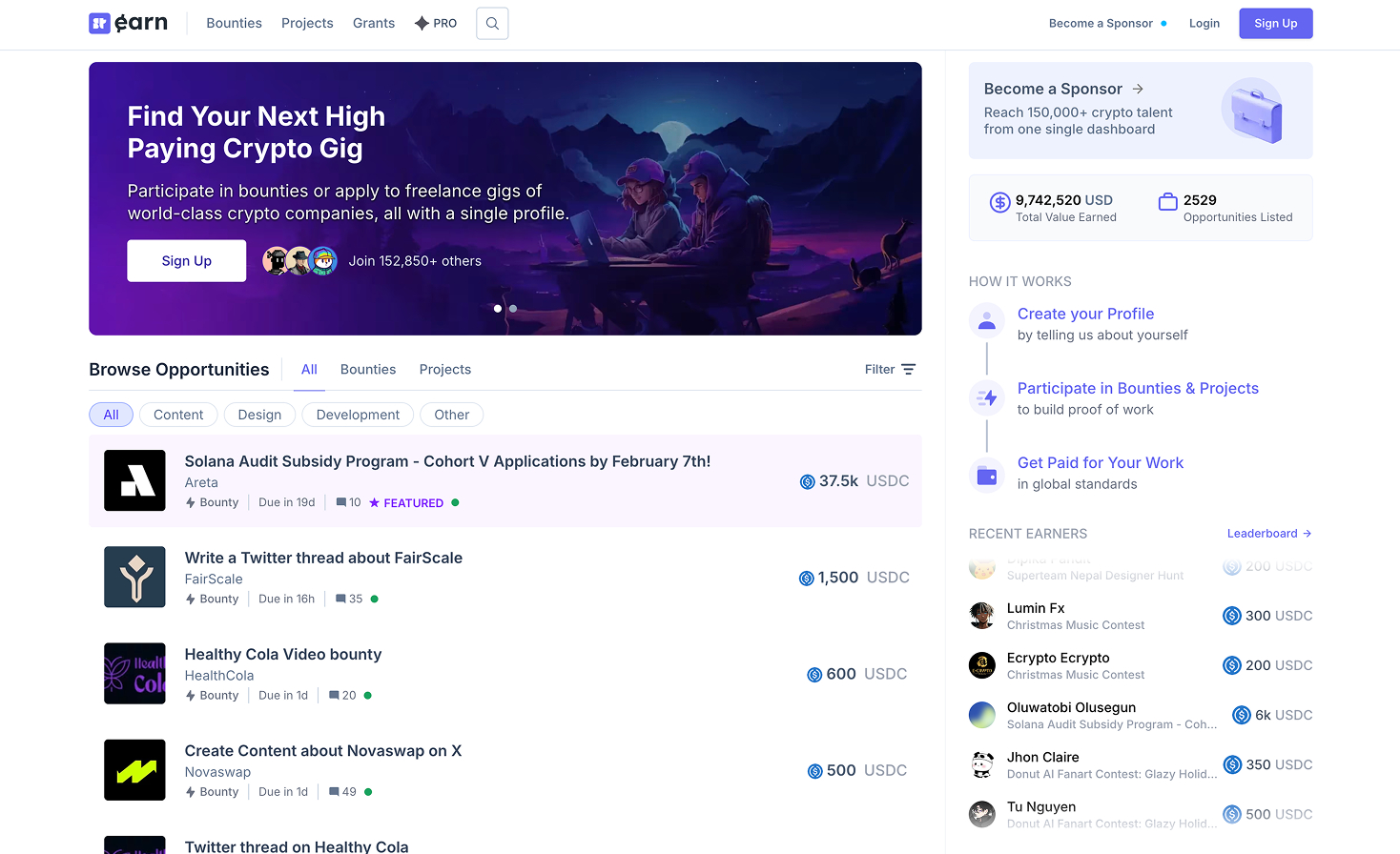The width and height of the screenshot is (1400, 854).
Task: Click the Due in 16h label
Action: [287, 600]
